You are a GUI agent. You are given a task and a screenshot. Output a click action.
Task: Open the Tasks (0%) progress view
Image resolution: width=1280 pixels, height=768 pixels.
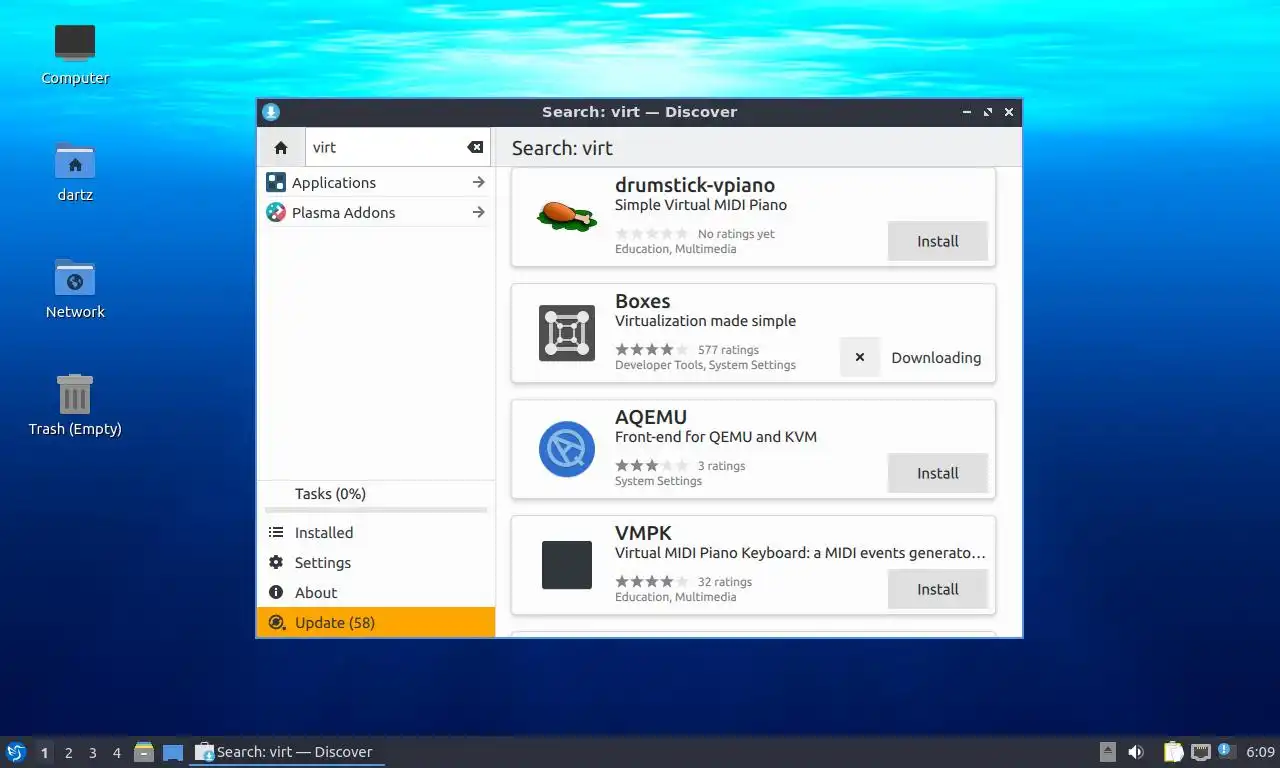376,497
